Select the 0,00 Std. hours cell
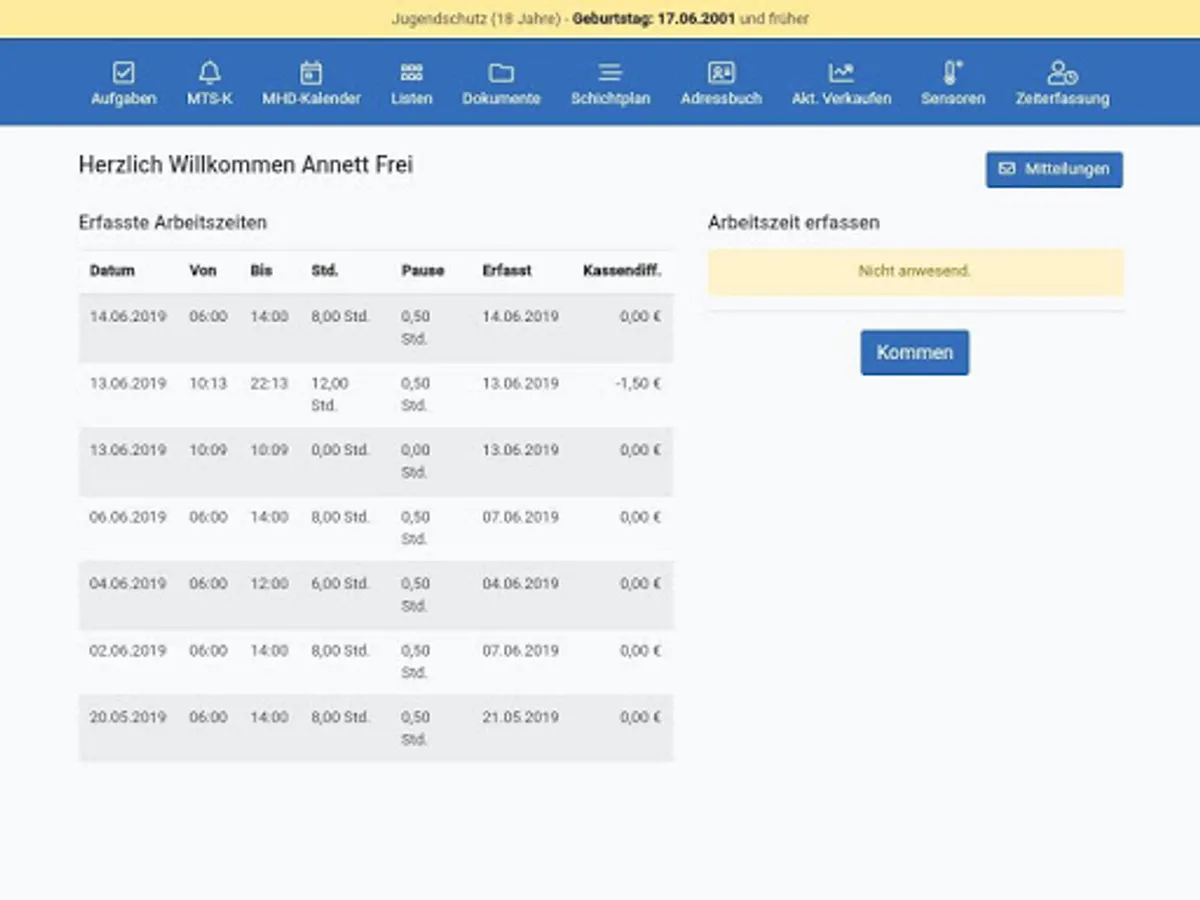 coord(340,451)
